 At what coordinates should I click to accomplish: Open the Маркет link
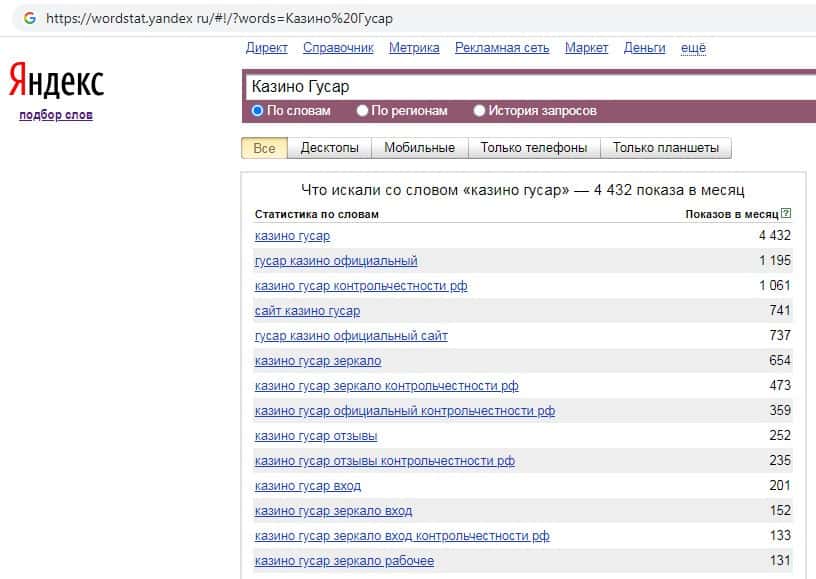coord(586,48)
